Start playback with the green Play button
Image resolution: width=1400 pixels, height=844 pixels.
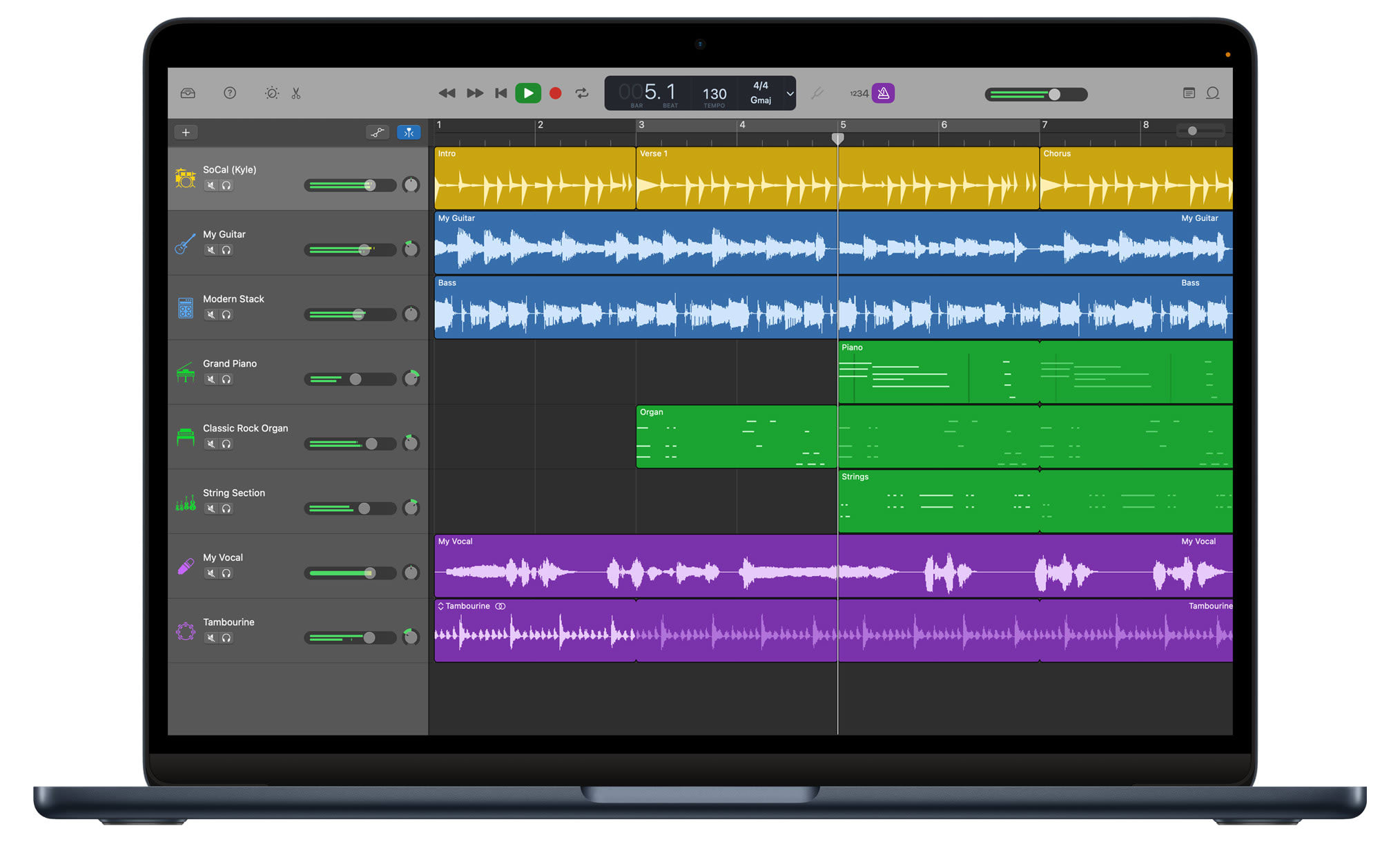529,93
